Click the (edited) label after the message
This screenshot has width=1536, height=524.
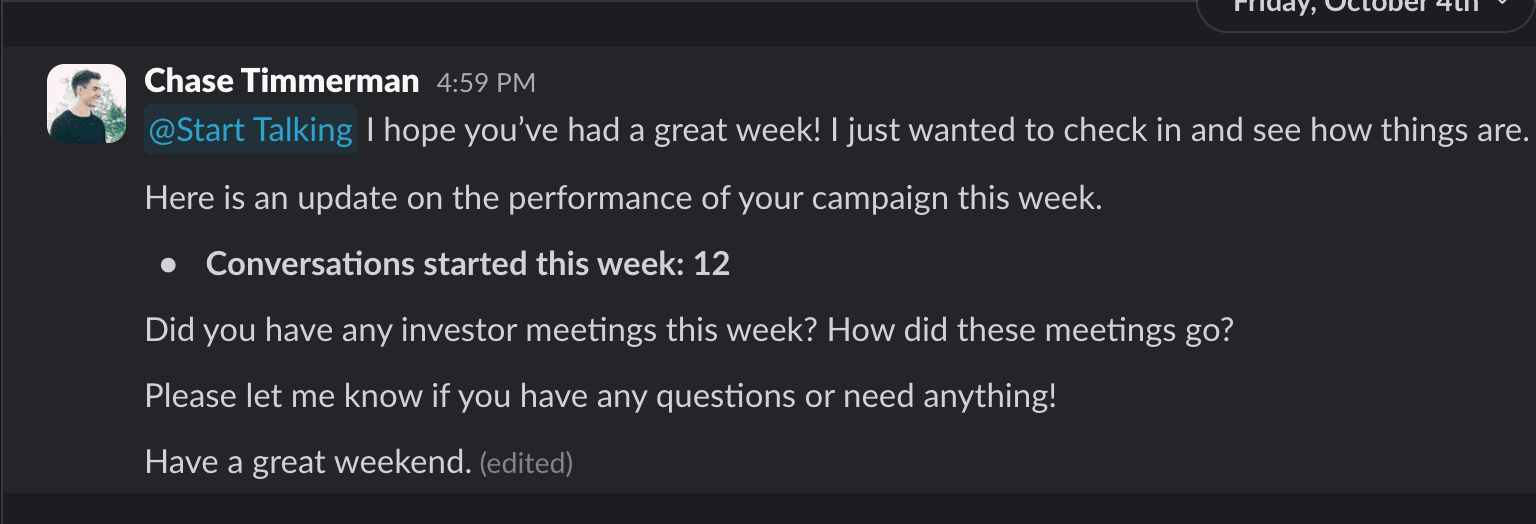coord(526,463)
